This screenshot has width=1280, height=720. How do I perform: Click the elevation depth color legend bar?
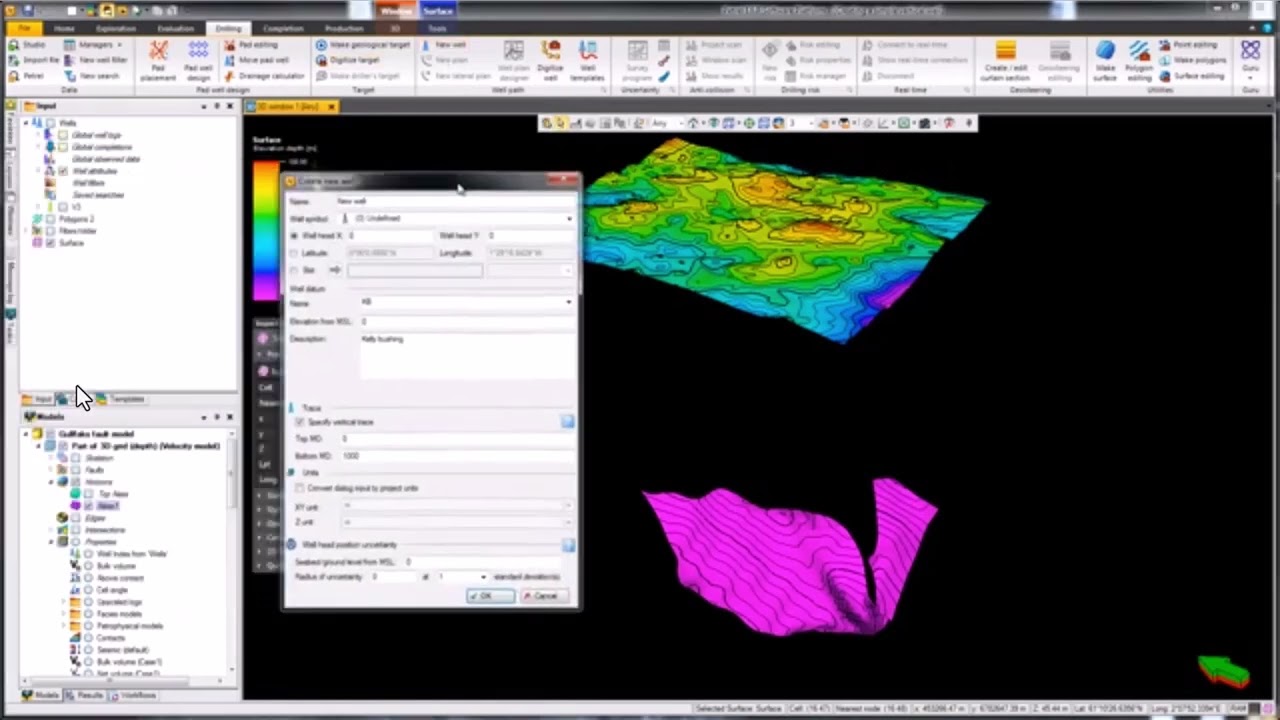click(266, 231)
